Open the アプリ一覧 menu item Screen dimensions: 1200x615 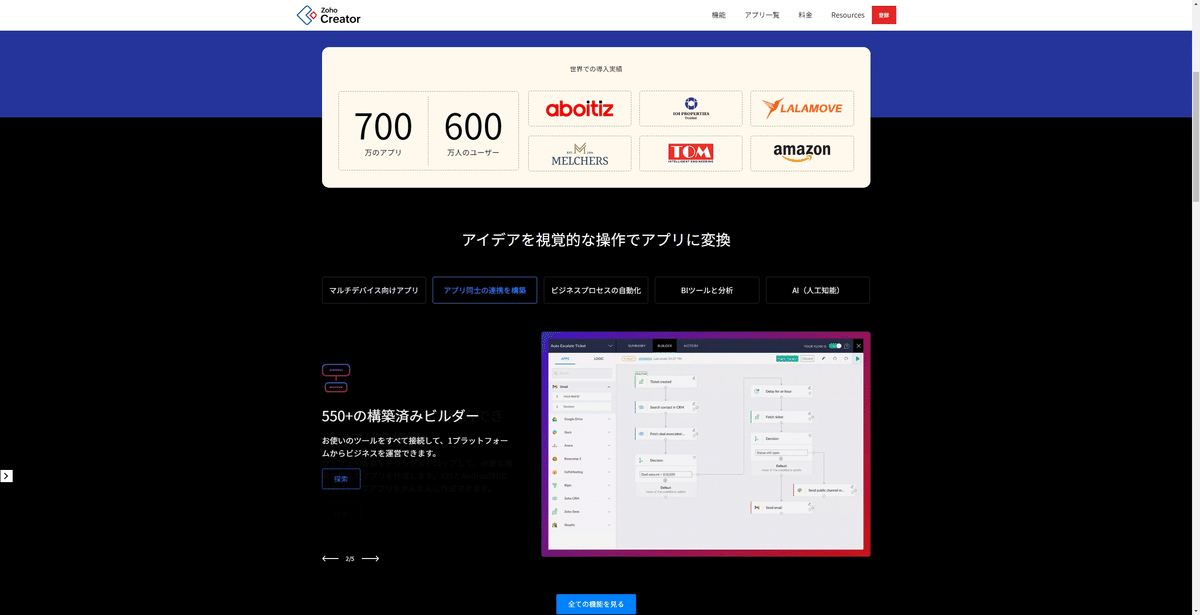762,15
